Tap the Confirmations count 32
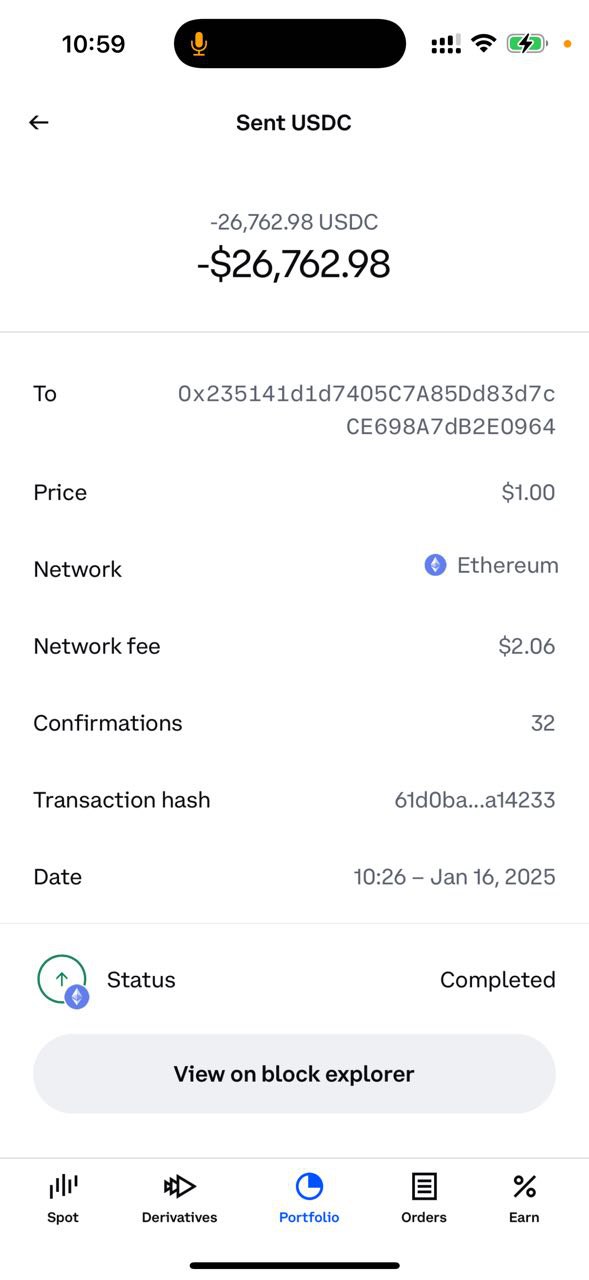Screen dimensions: 589x1280 (x=543, y=723)
